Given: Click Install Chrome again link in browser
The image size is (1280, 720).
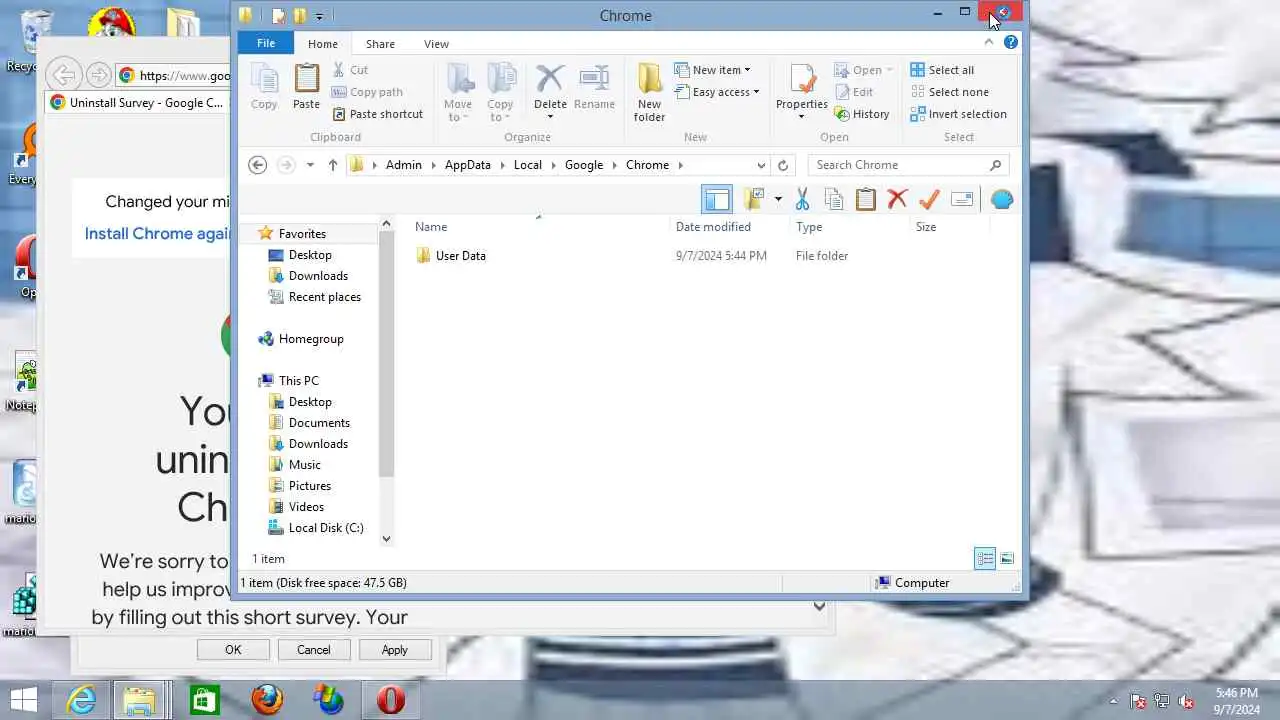Looking at the screenshot, I should 158,233.
